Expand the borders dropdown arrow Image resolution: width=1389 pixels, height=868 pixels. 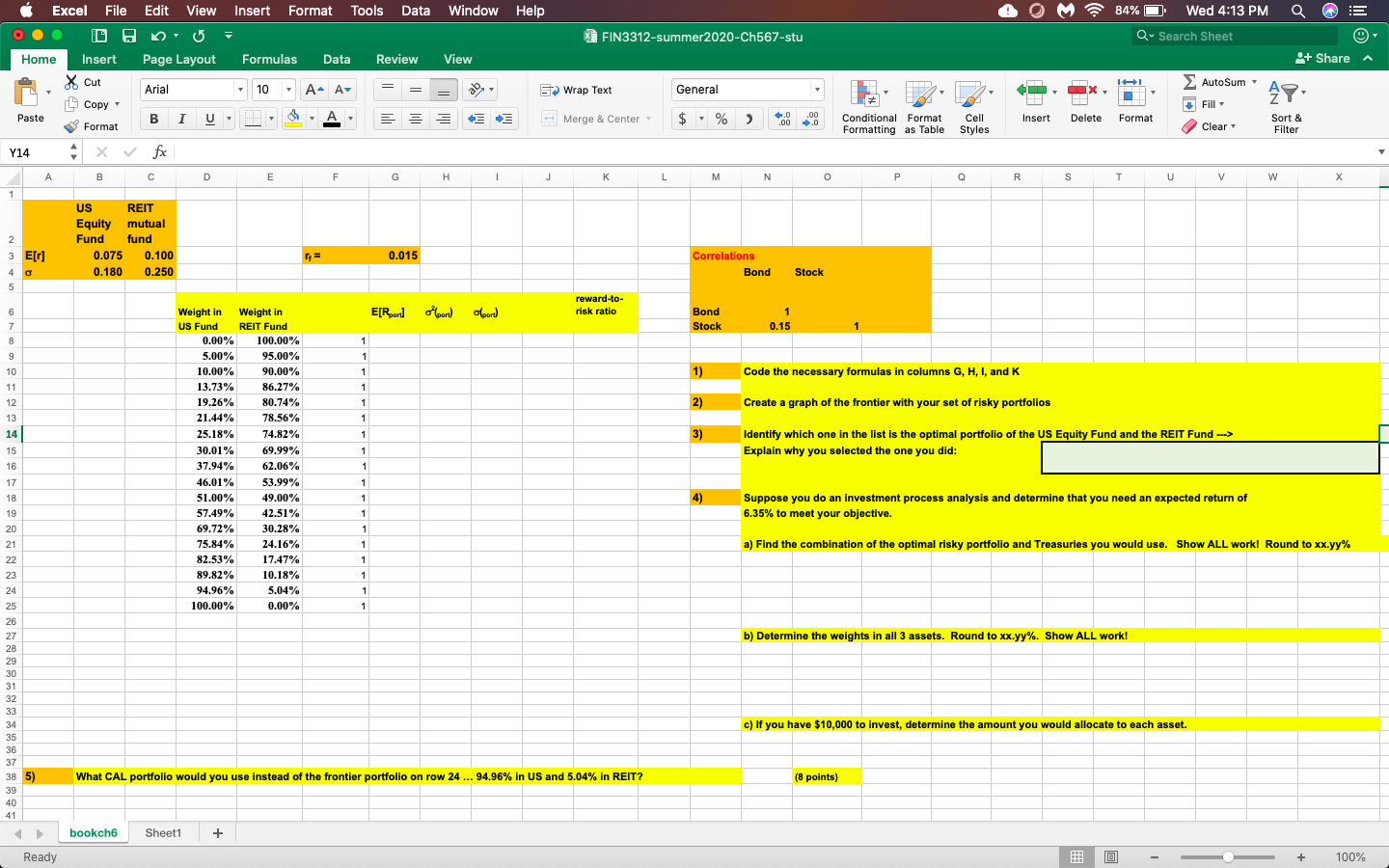[x=271, y=119]
